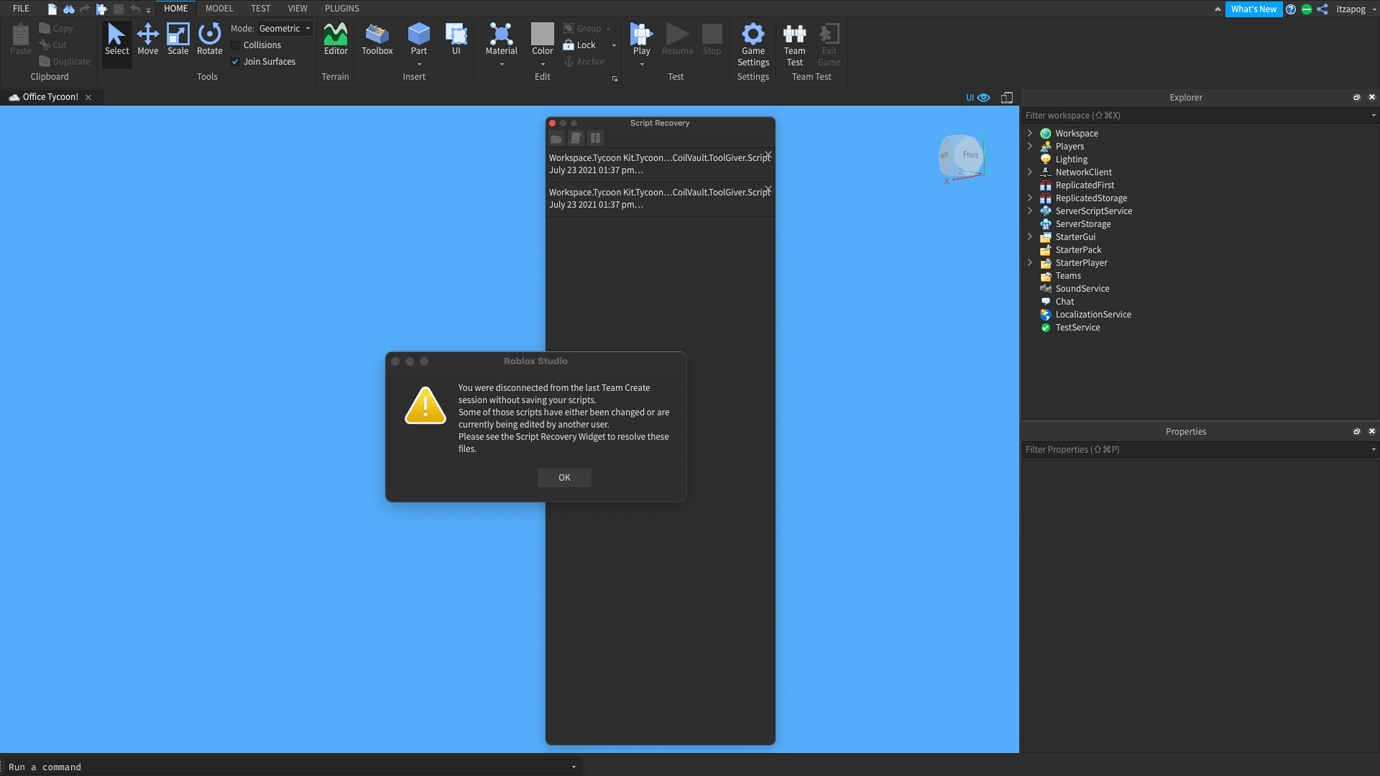The image size is (1380, 776).
Task: Open Game Settings
Action: click(x=753, y=45)
